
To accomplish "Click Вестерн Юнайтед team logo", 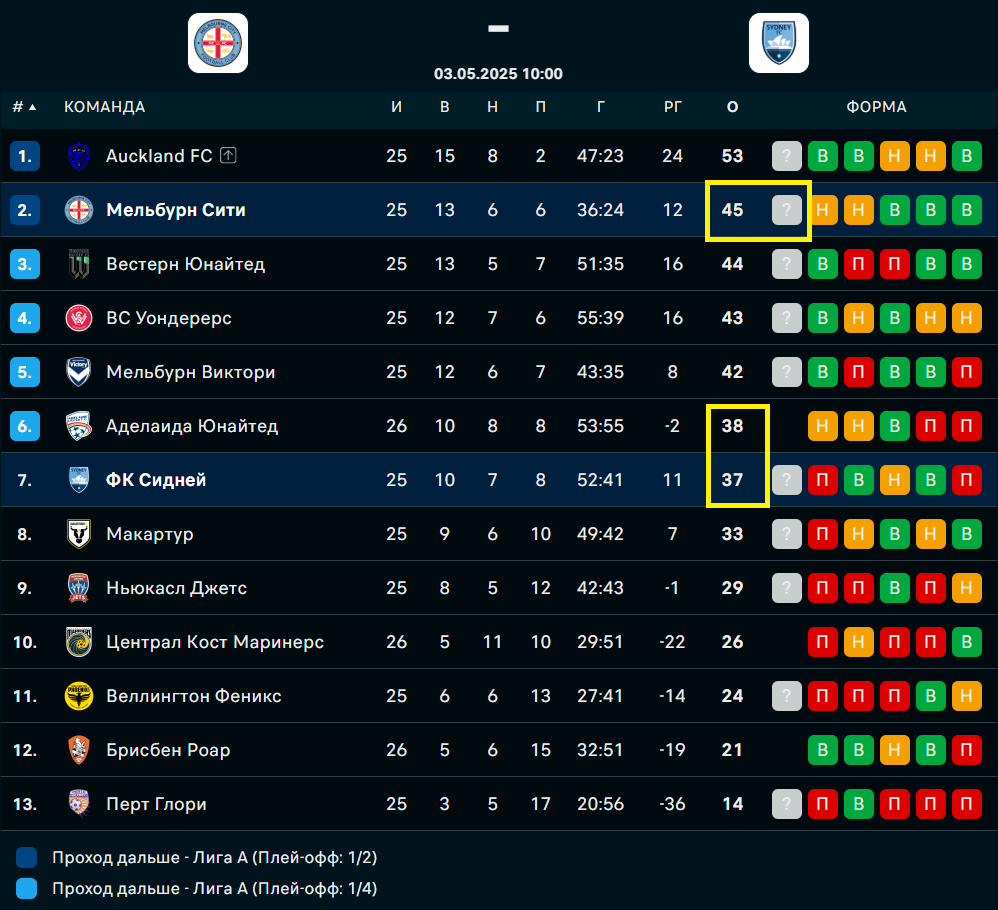I will click(79, 264).
